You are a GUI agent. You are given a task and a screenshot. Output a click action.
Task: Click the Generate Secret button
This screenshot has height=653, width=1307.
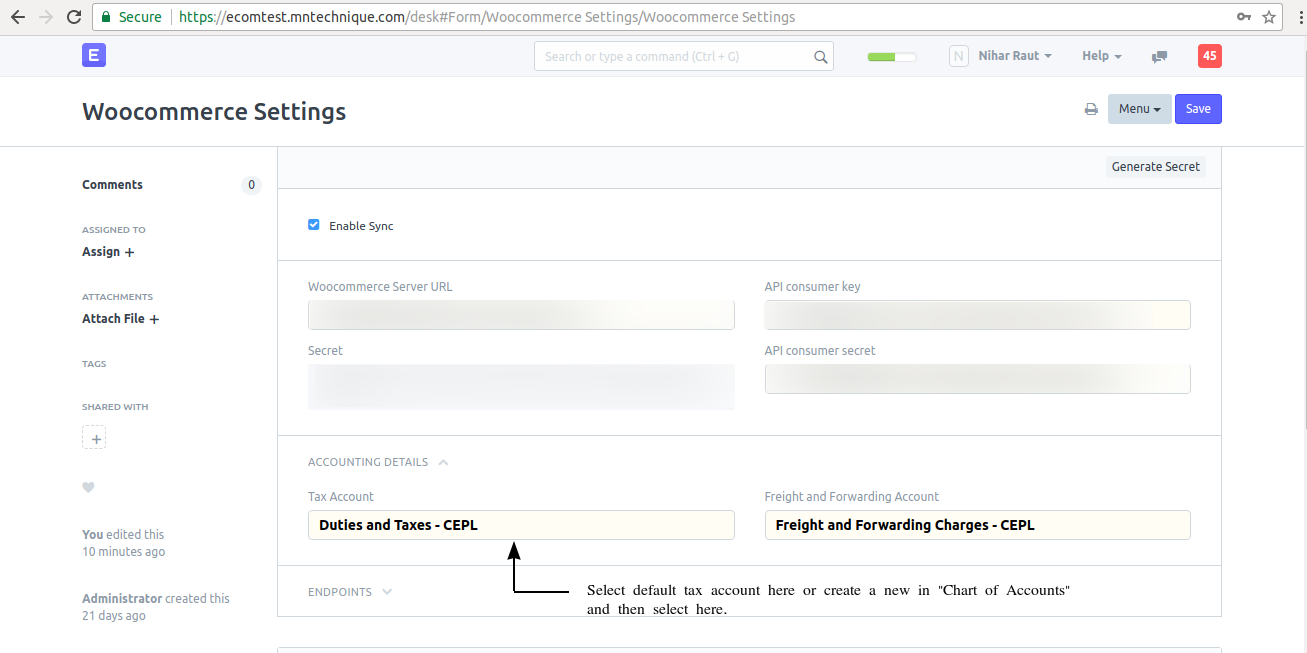click(1156, 167)
